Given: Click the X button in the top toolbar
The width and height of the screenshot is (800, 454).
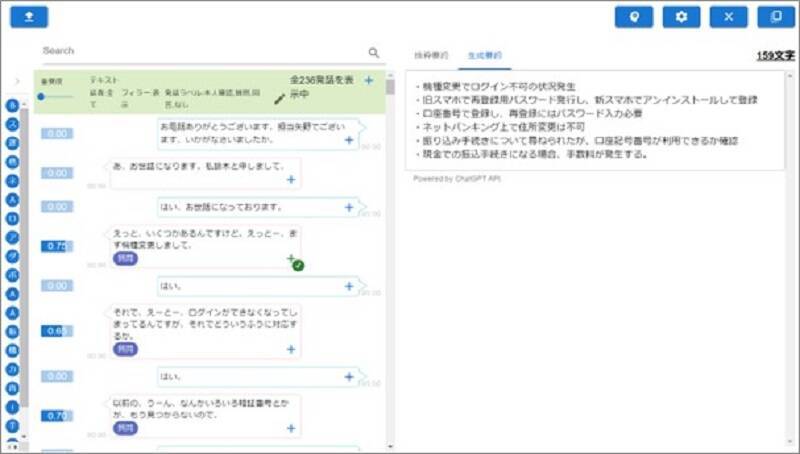Looking at the screenshot, I should pyautogui.click(x=728, y=17).
